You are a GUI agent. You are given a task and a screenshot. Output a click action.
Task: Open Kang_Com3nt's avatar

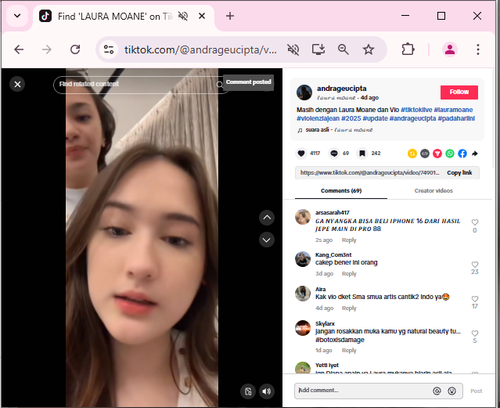click(303, 259)
